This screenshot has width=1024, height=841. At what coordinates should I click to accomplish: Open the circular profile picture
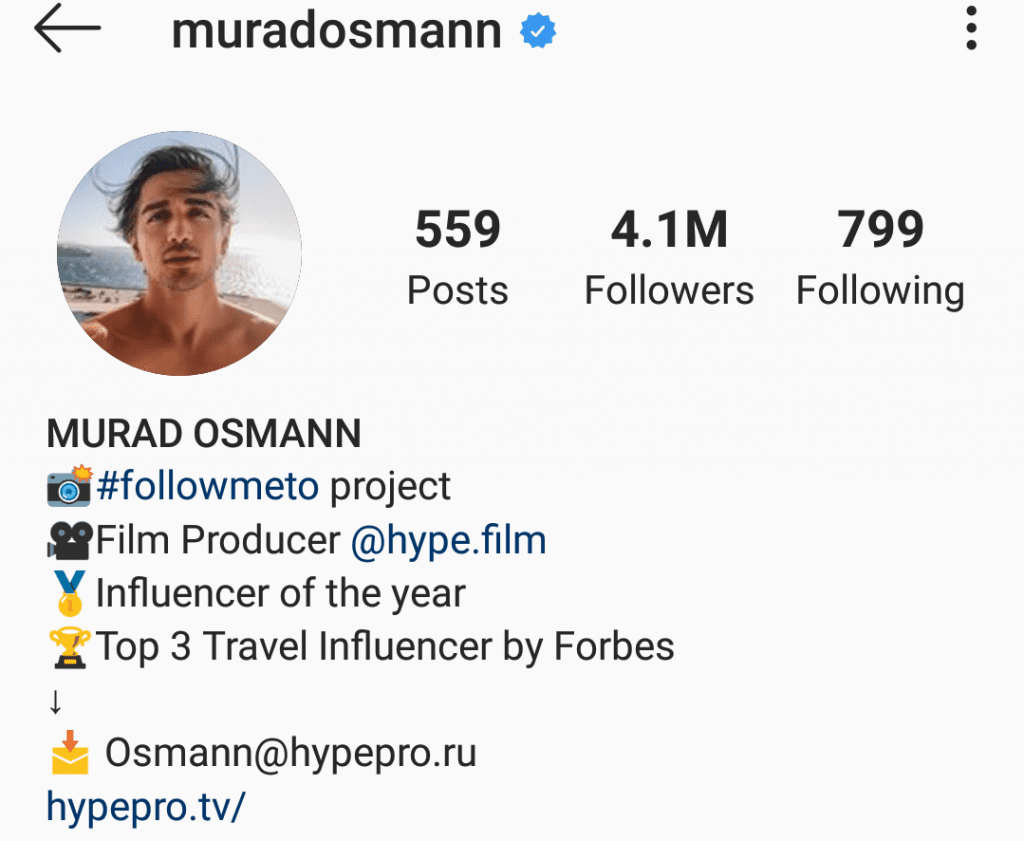[180, 253]
